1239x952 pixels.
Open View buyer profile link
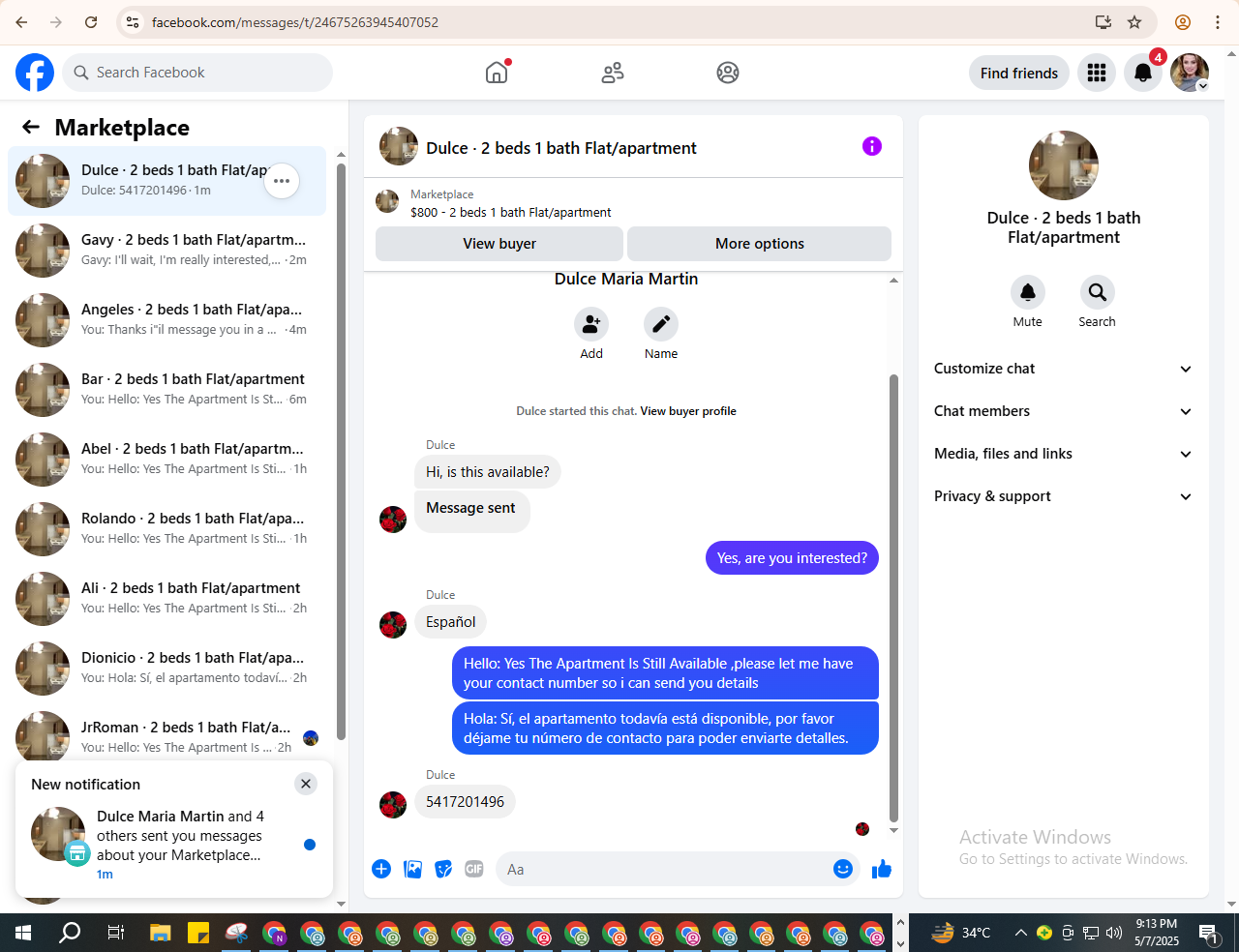point(688,411)
